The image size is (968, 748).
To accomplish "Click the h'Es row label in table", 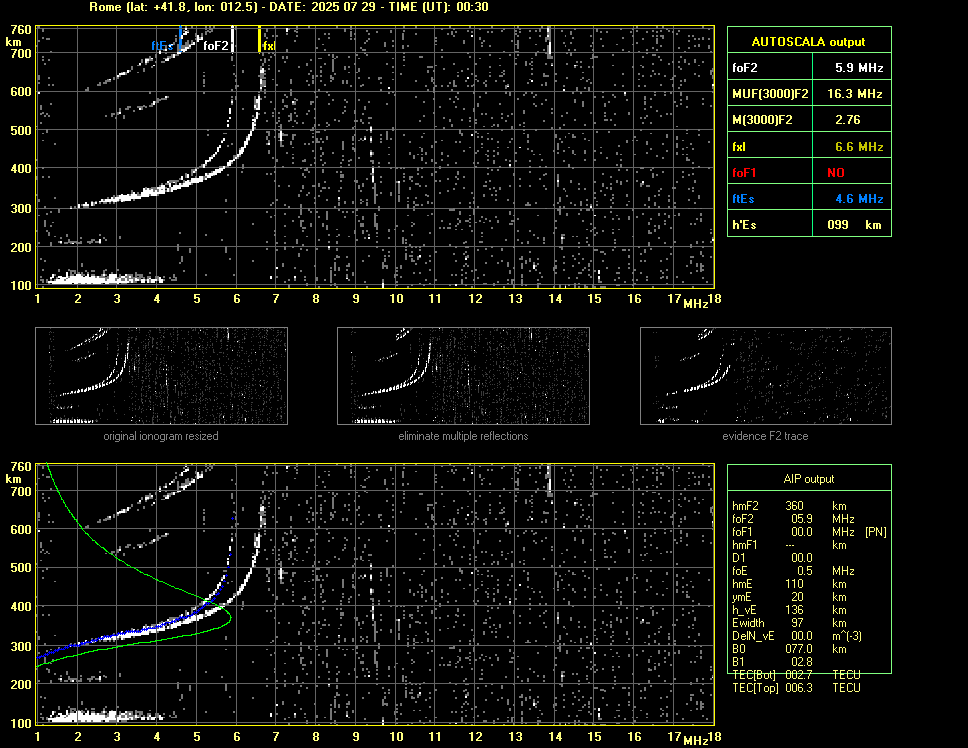I will pos(744,225).
